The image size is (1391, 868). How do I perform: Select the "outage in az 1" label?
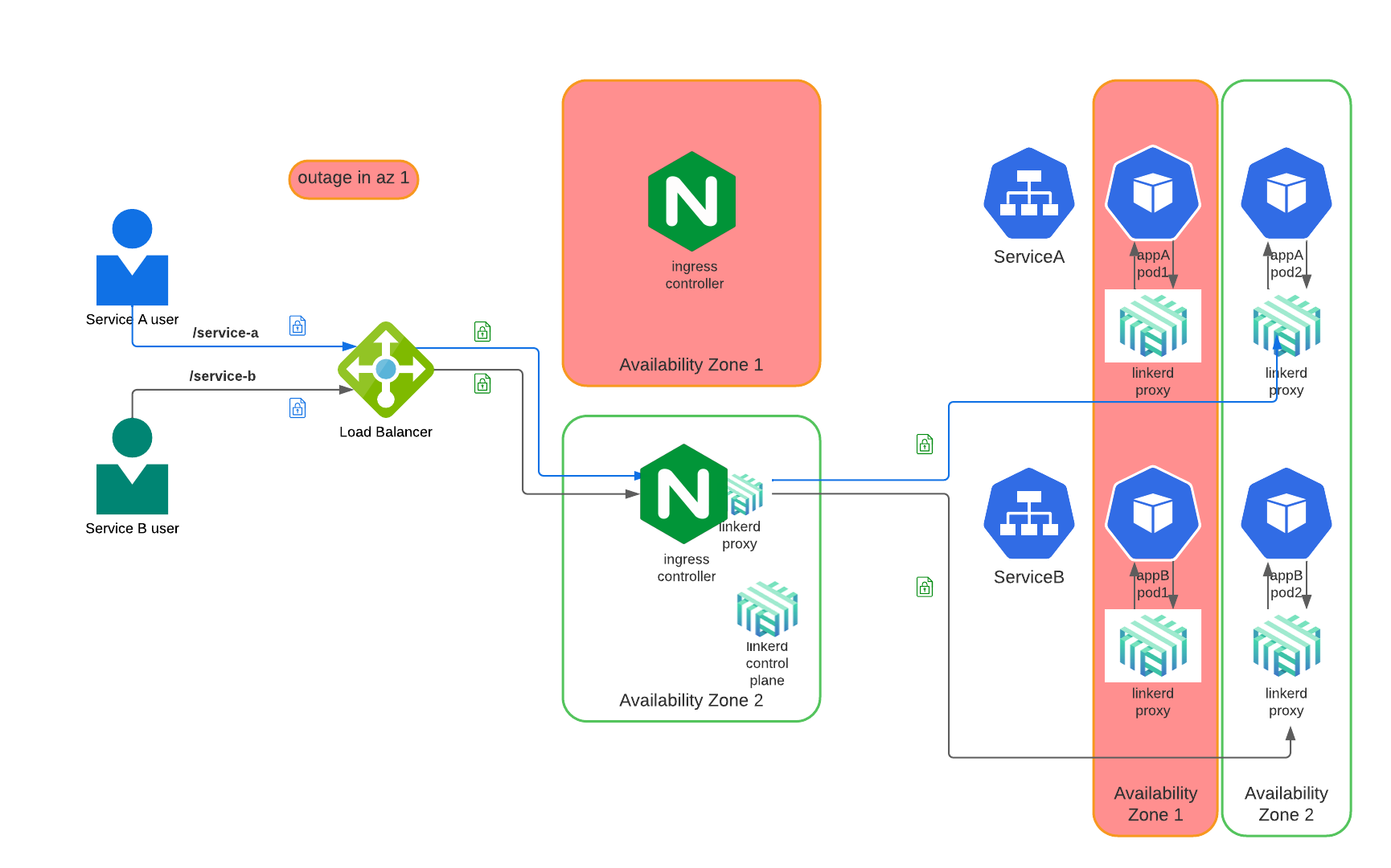354,178
